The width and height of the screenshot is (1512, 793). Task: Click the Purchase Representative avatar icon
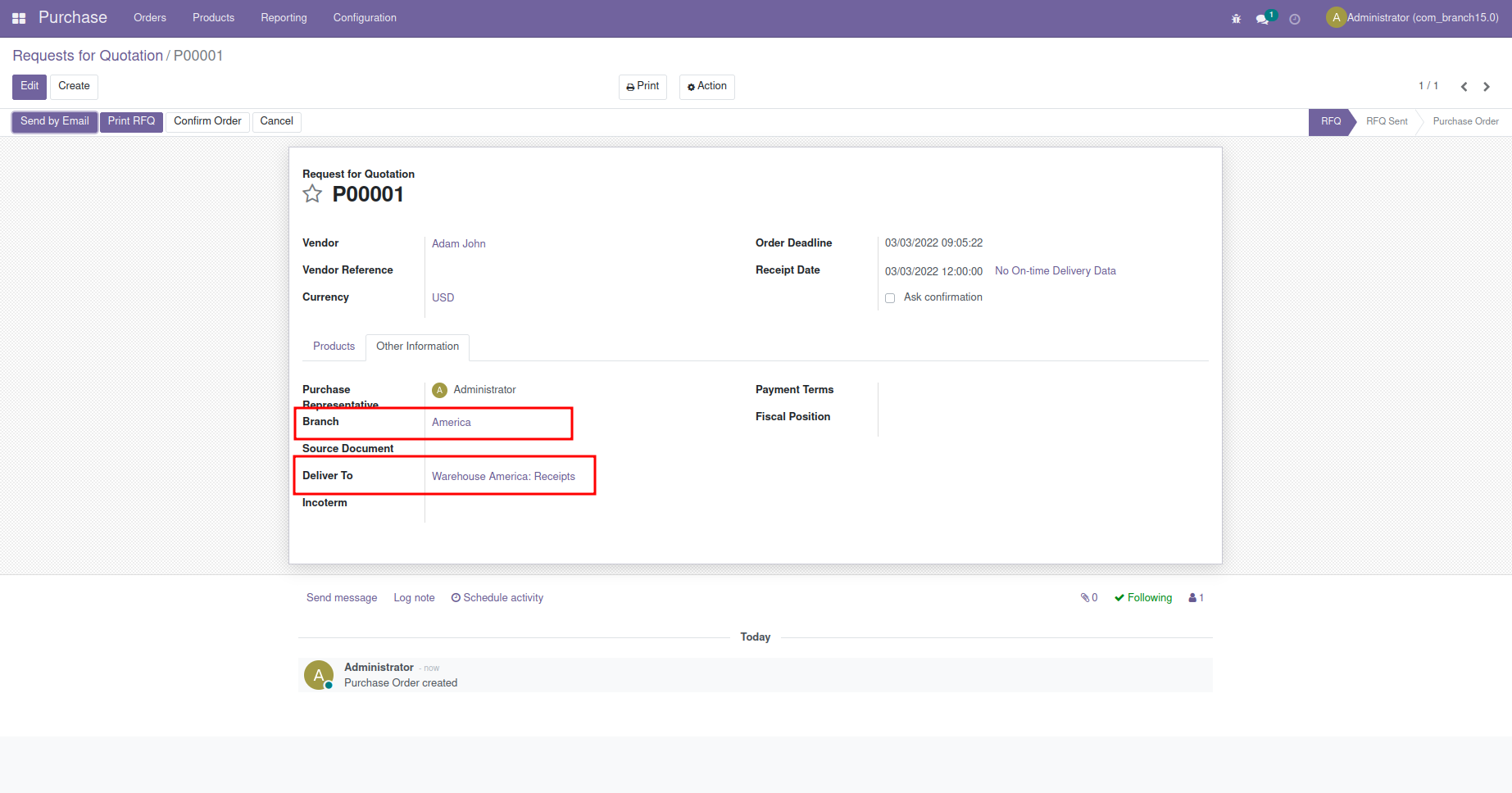coord(439,390)
